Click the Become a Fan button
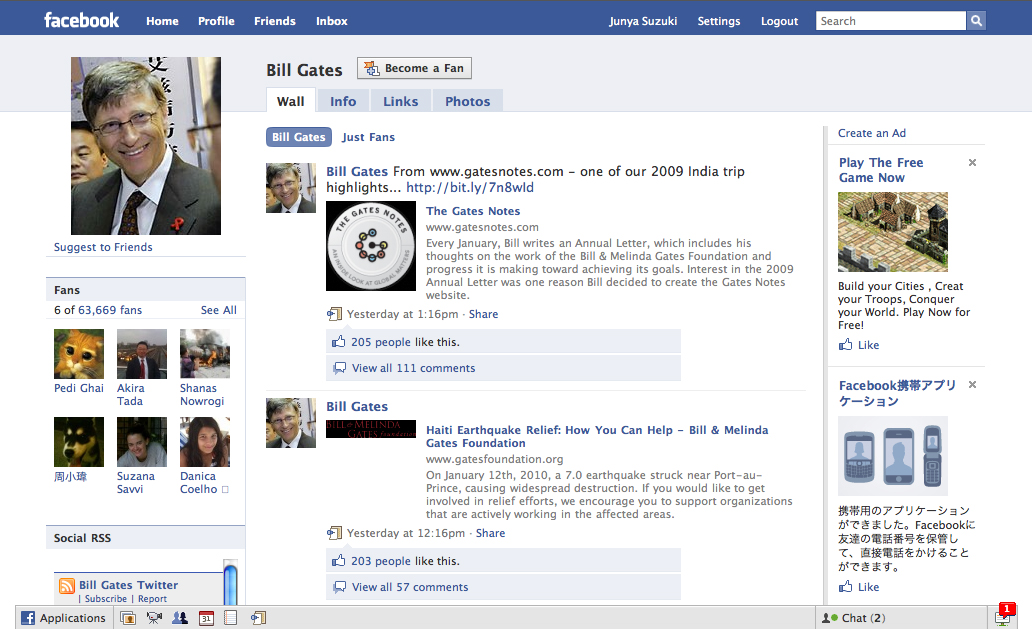1032x629 pixels. click(414, 68)
